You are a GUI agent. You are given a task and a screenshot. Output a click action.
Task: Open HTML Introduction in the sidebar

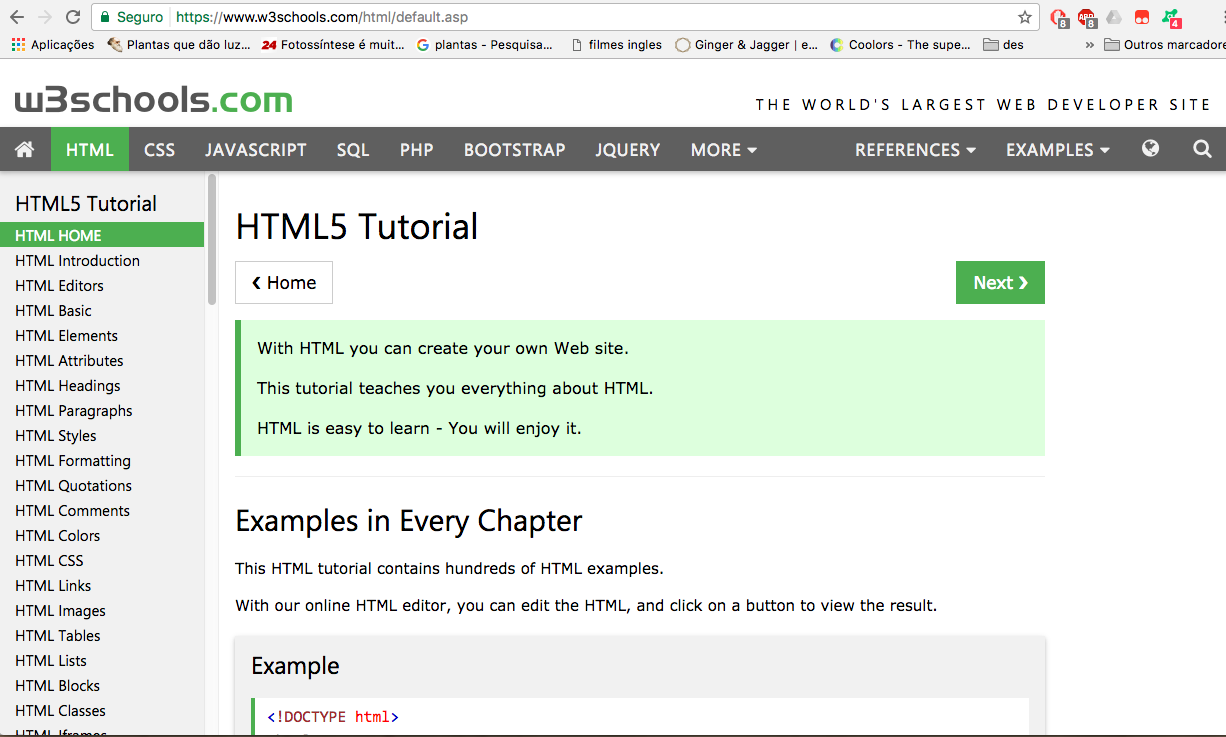(x=102, y=260)
